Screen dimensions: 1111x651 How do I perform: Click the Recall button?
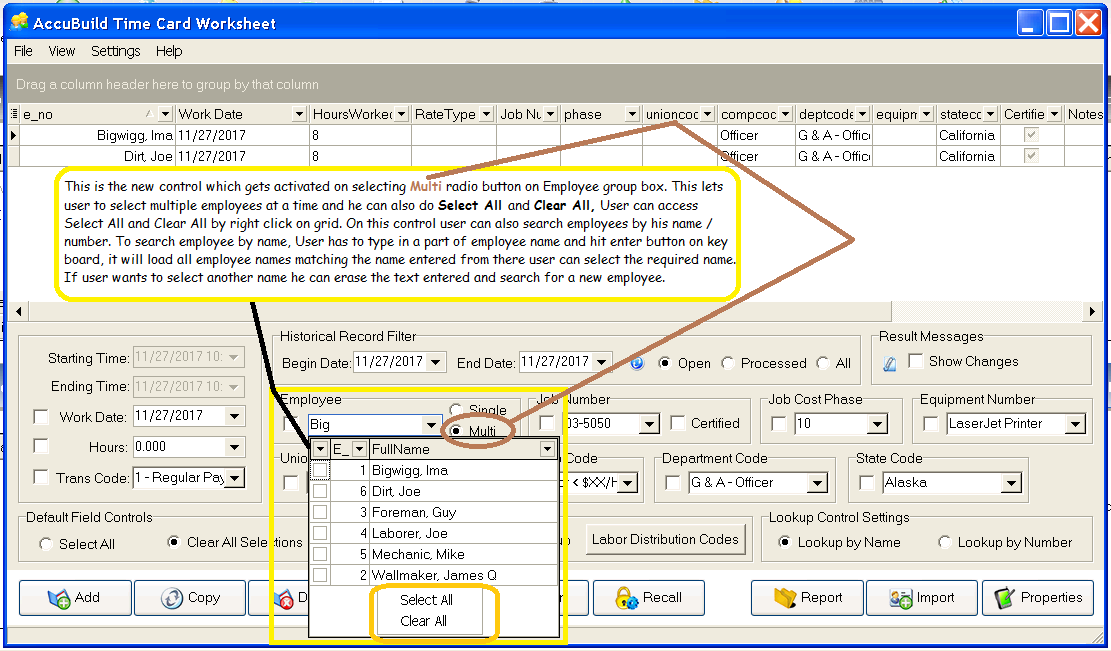click(x=648, y=598)
